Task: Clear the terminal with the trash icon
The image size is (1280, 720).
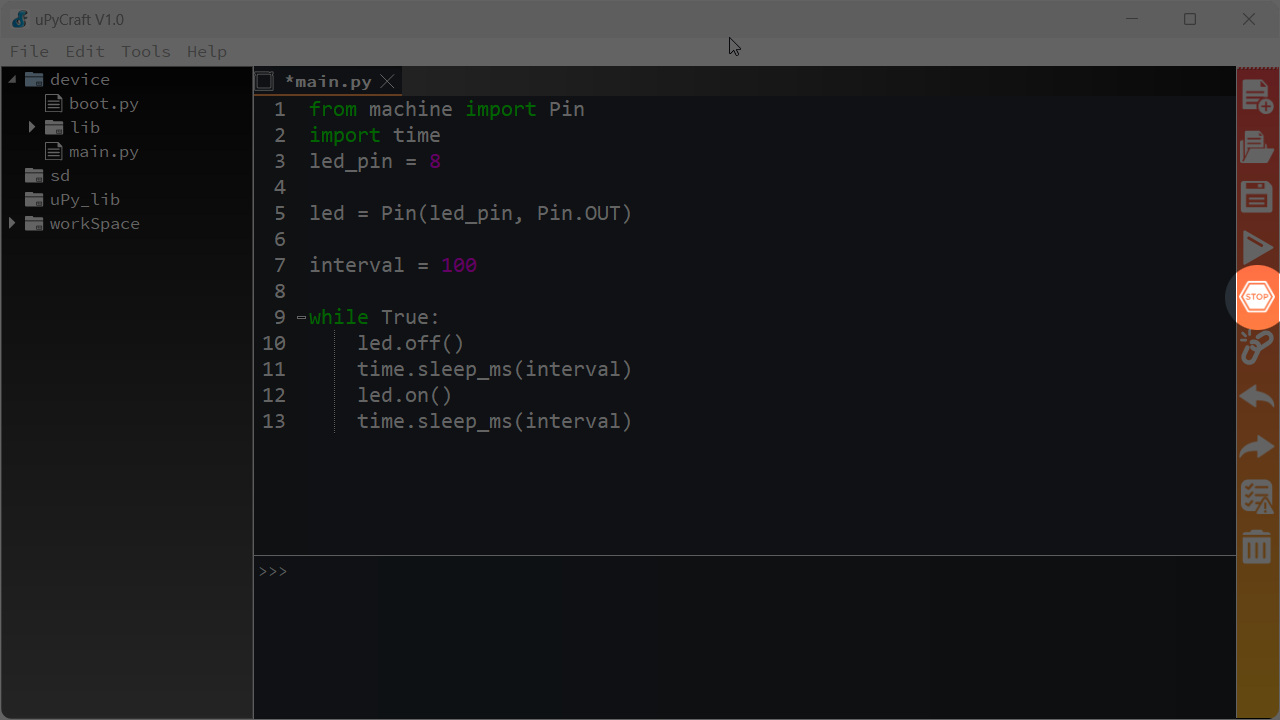Action: (1257, 546)
